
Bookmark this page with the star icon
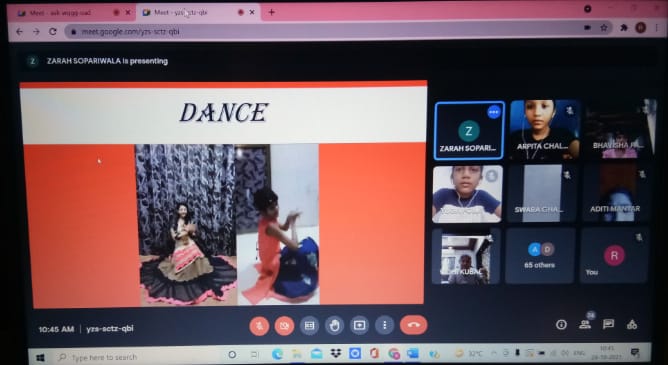604,28
